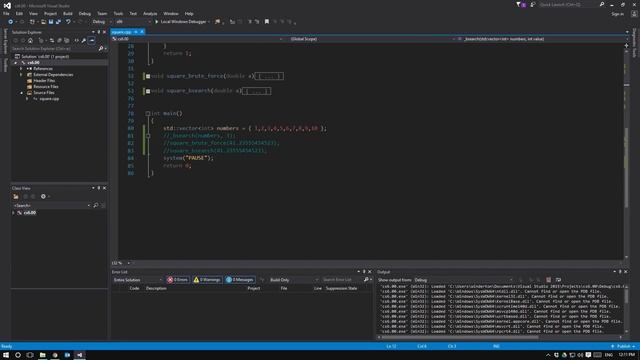Click Local Windows Debugger button label
The height and width of the screenshot is (360, 640).
183,22
